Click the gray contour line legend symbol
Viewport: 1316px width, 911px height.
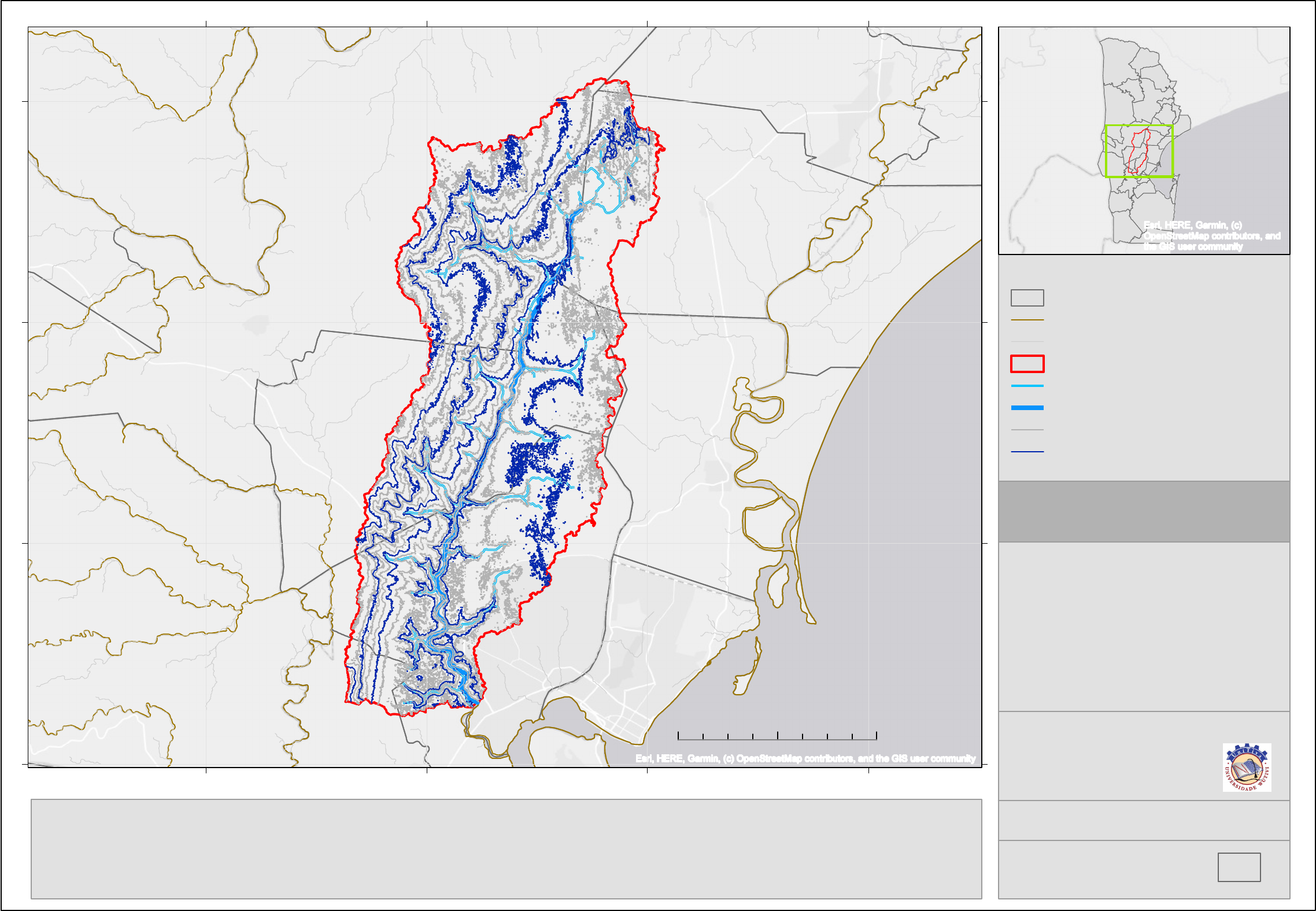coord(1027,430)
